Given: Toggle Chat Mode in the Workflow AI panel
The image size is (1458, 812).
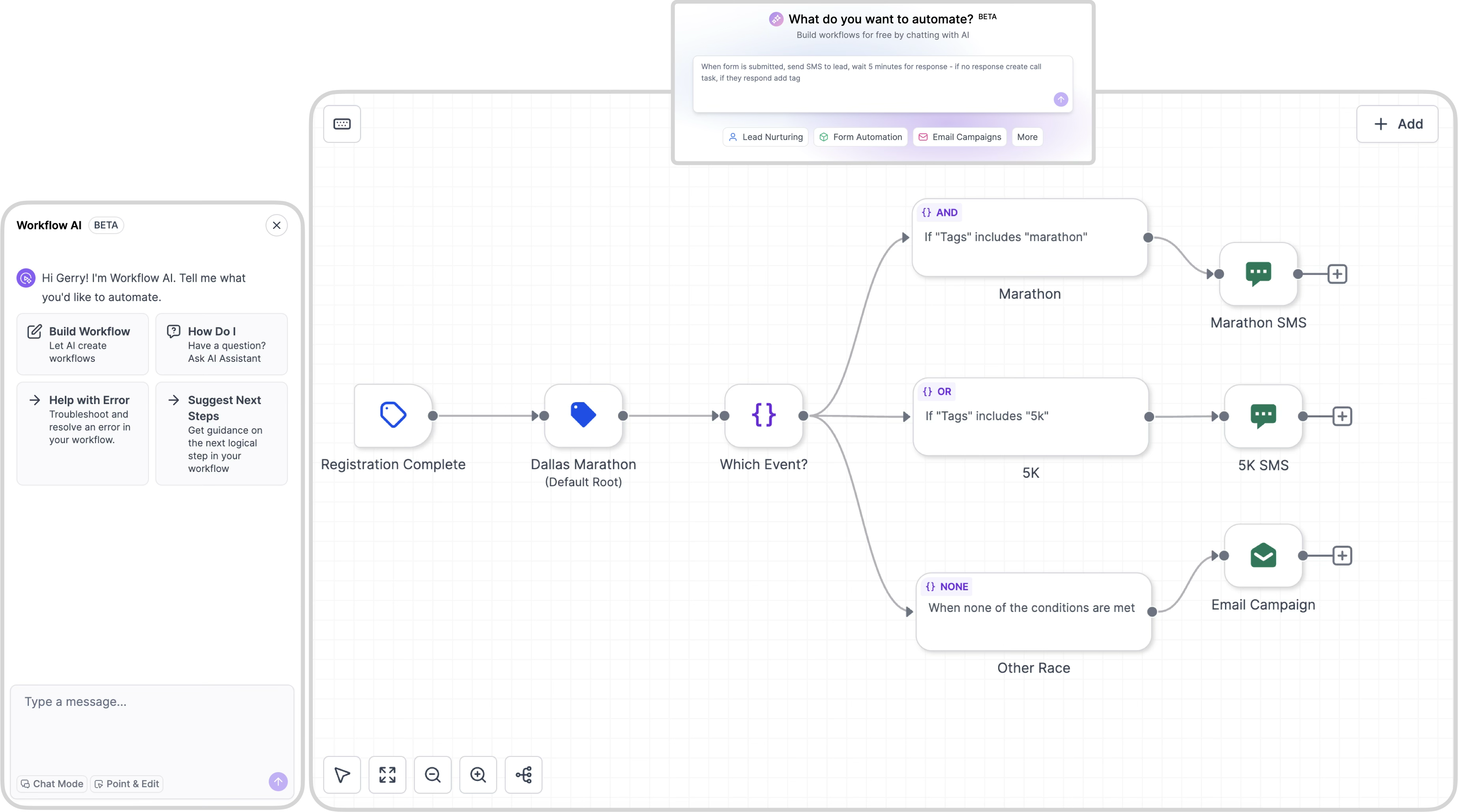Looking at the screenshot, I should point(51,784).
